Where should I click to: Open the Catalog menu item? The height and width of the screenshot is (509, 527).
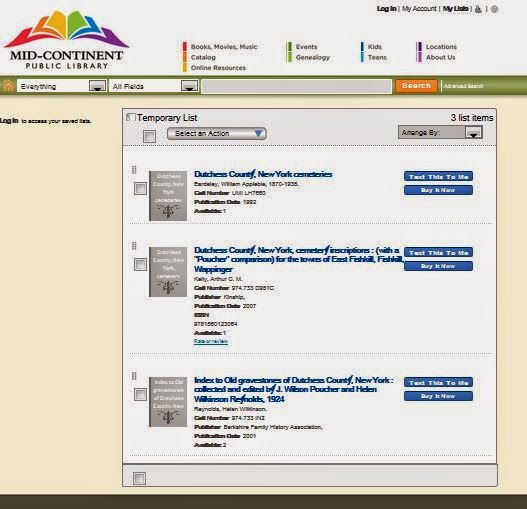(203, 57)
